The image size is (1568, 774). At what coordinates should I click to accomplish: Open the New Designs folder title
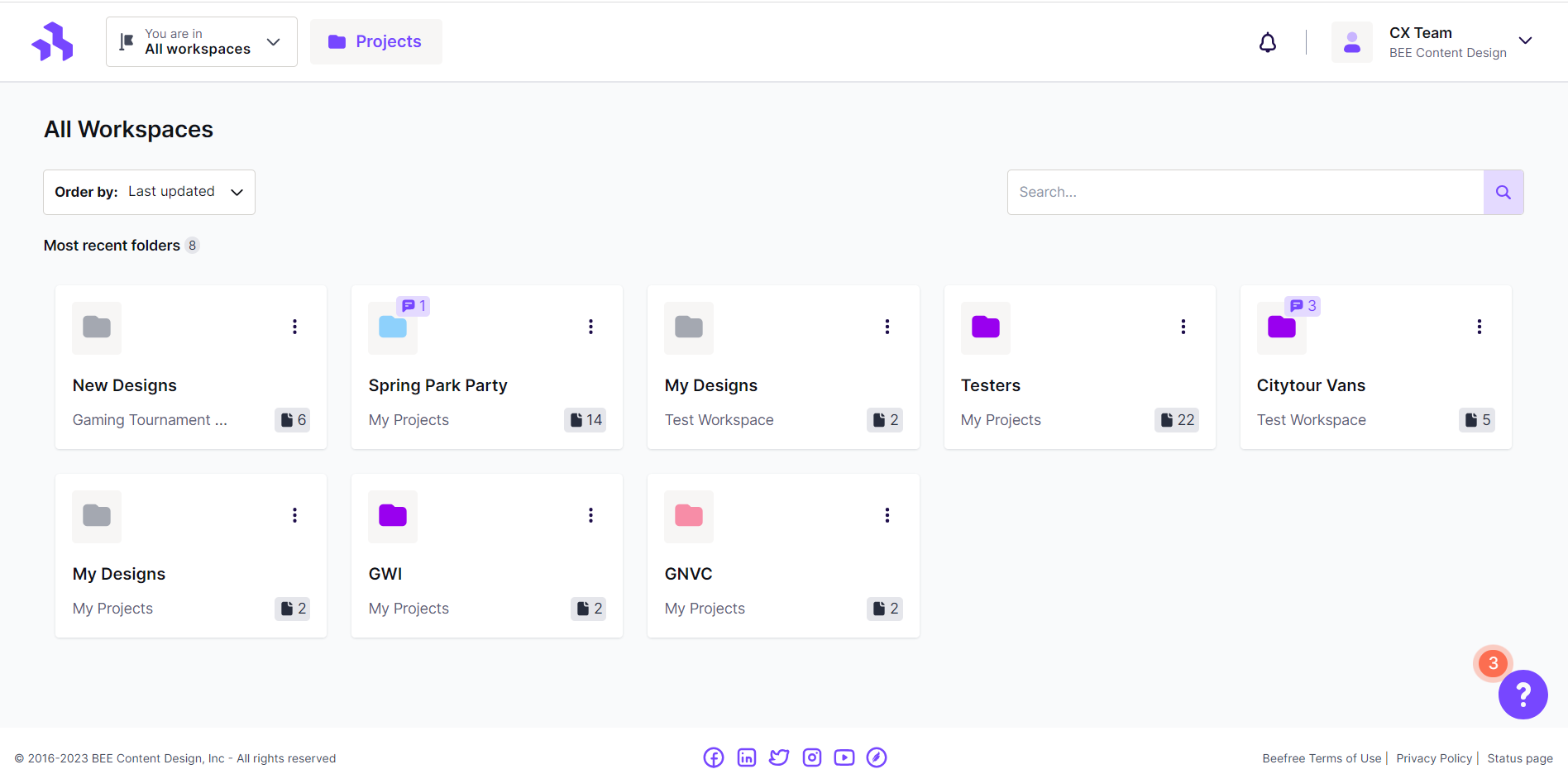[x=125, y=385]
